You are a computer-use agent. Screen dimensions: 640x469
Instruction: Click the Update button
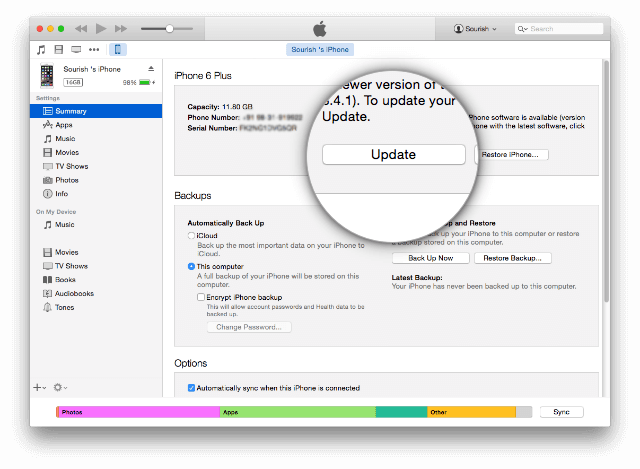(x=393, y=154)
